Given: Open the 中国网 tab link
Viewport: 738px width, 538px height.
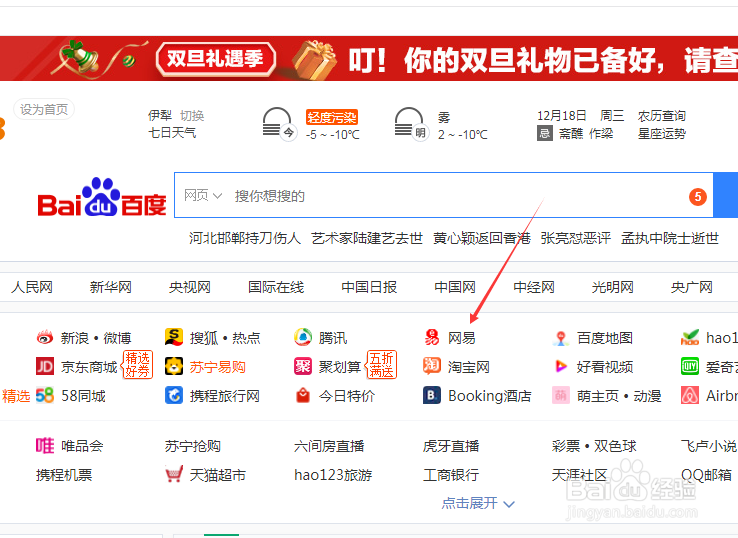Looking at the screenshot, I should 455,287.
